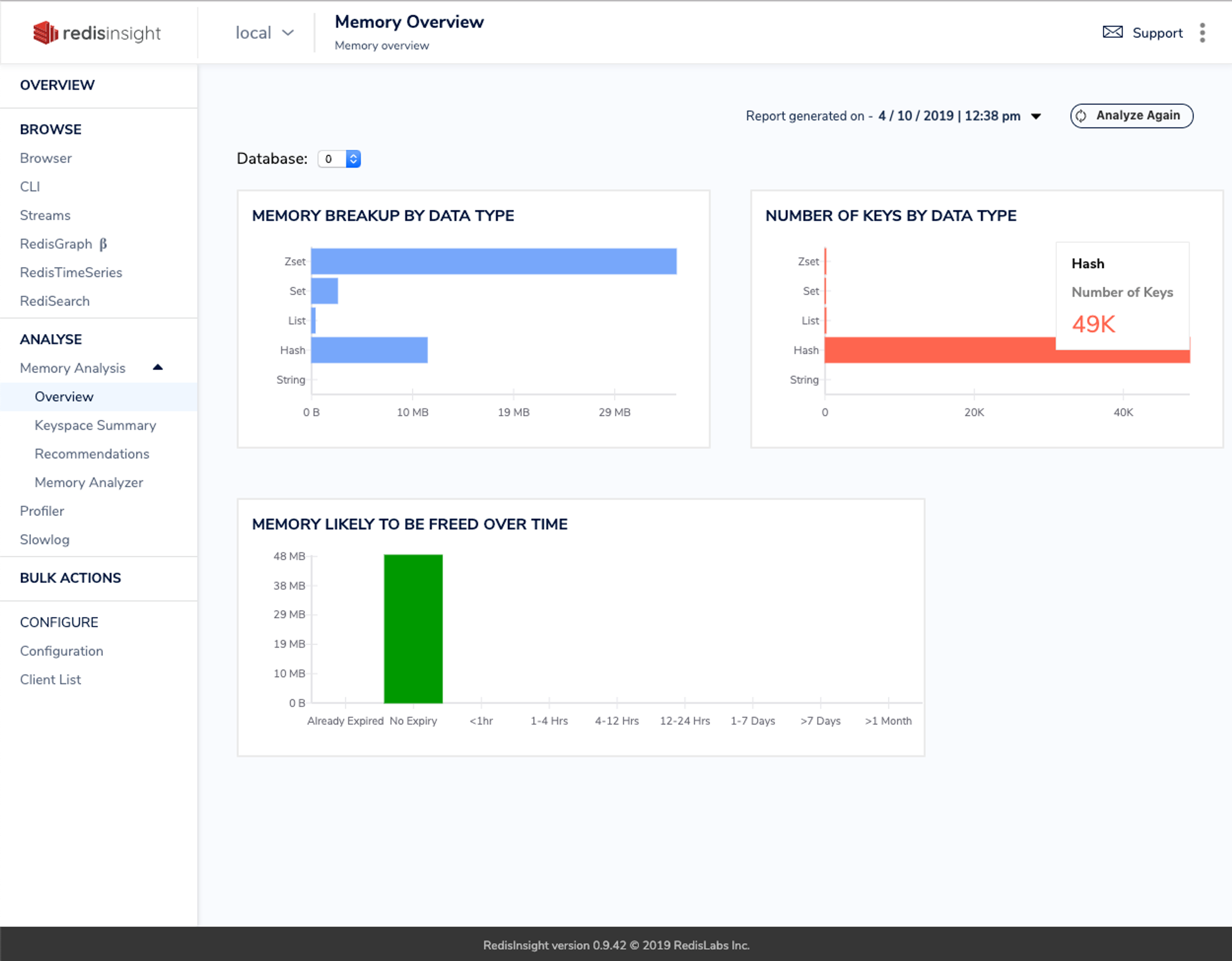Click the refresh icon in Analyze Again
The image size is (1232, 961).
[1081, 116]
